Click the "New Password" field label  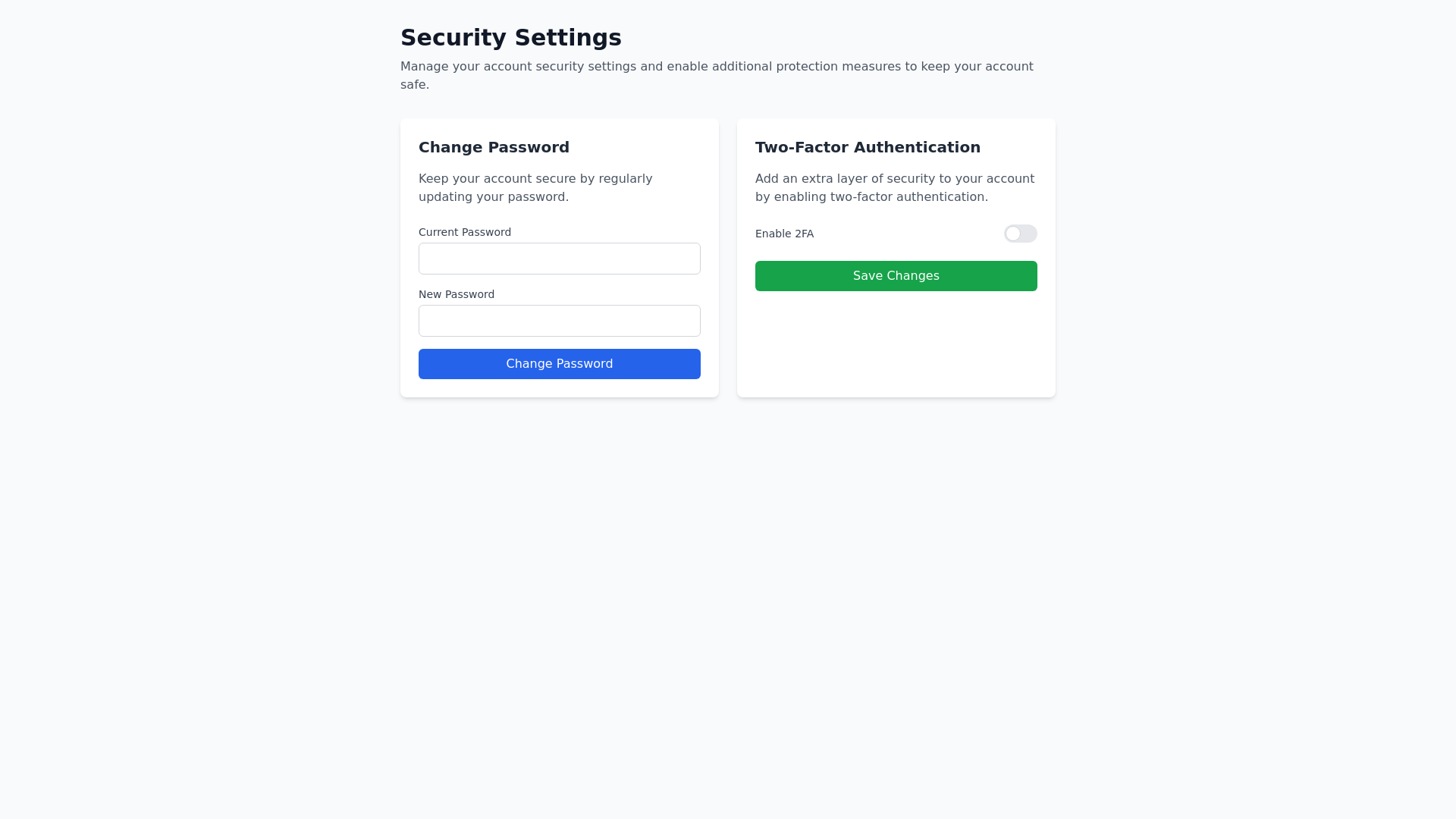[457, 294]
